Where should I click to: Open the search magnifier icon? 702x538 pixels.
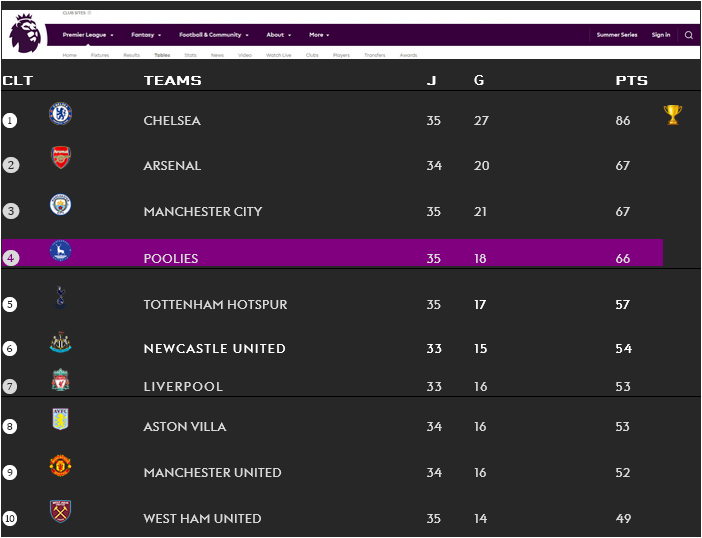point(689,35)
